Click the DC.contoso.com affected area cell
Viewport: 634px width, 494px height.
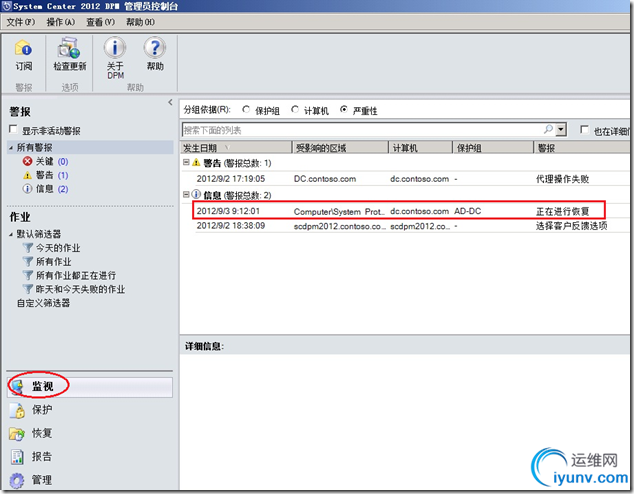click(x=325, y=179)
